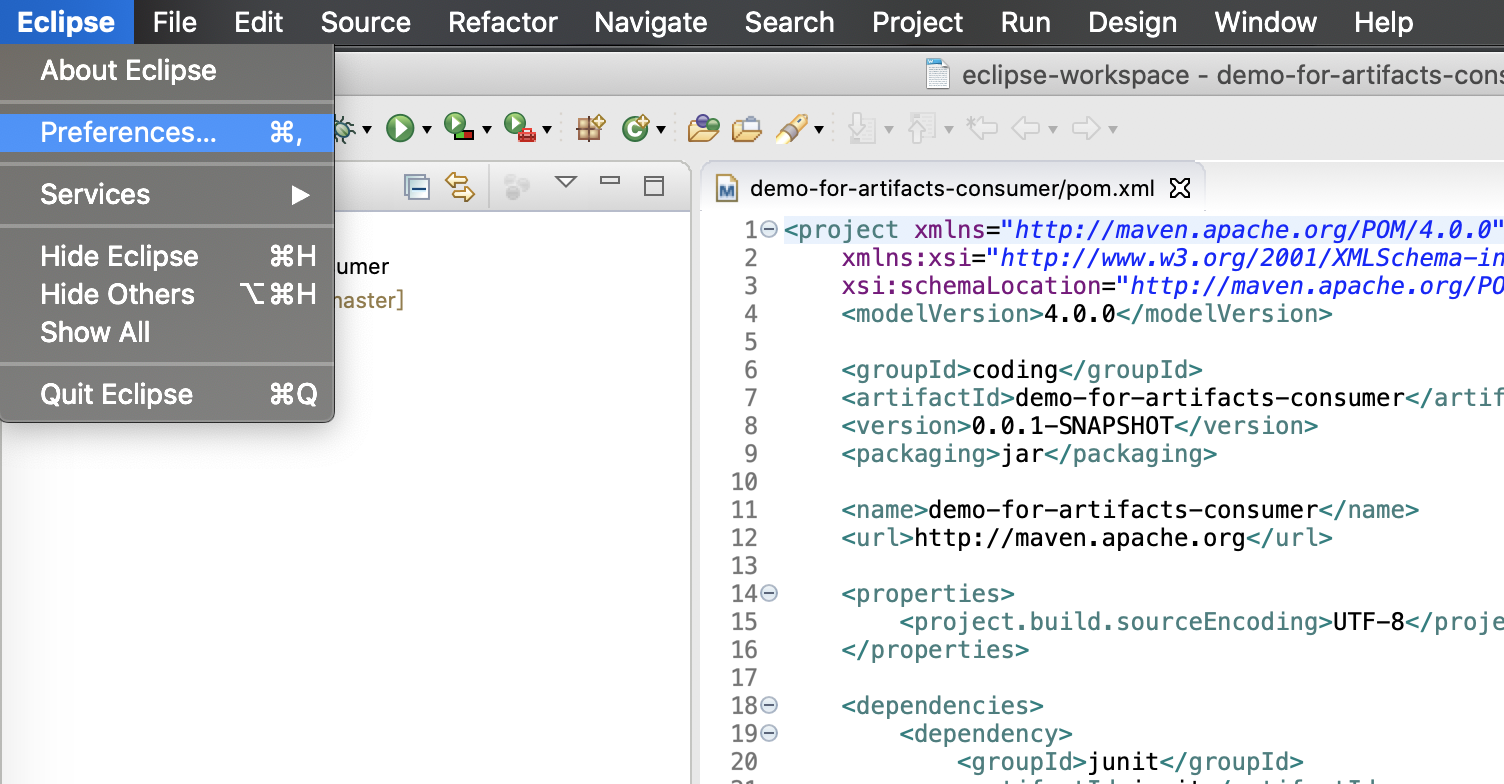Collapse All in Package Explorer
Image resolution: width=1504 pixels, height=784 pixels.
coord(417,186)
